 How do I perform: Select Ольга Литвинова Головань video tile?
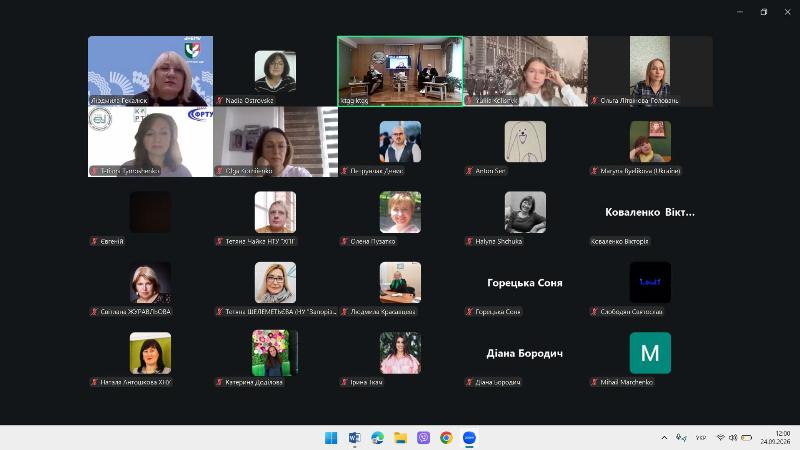coord(651,71)
